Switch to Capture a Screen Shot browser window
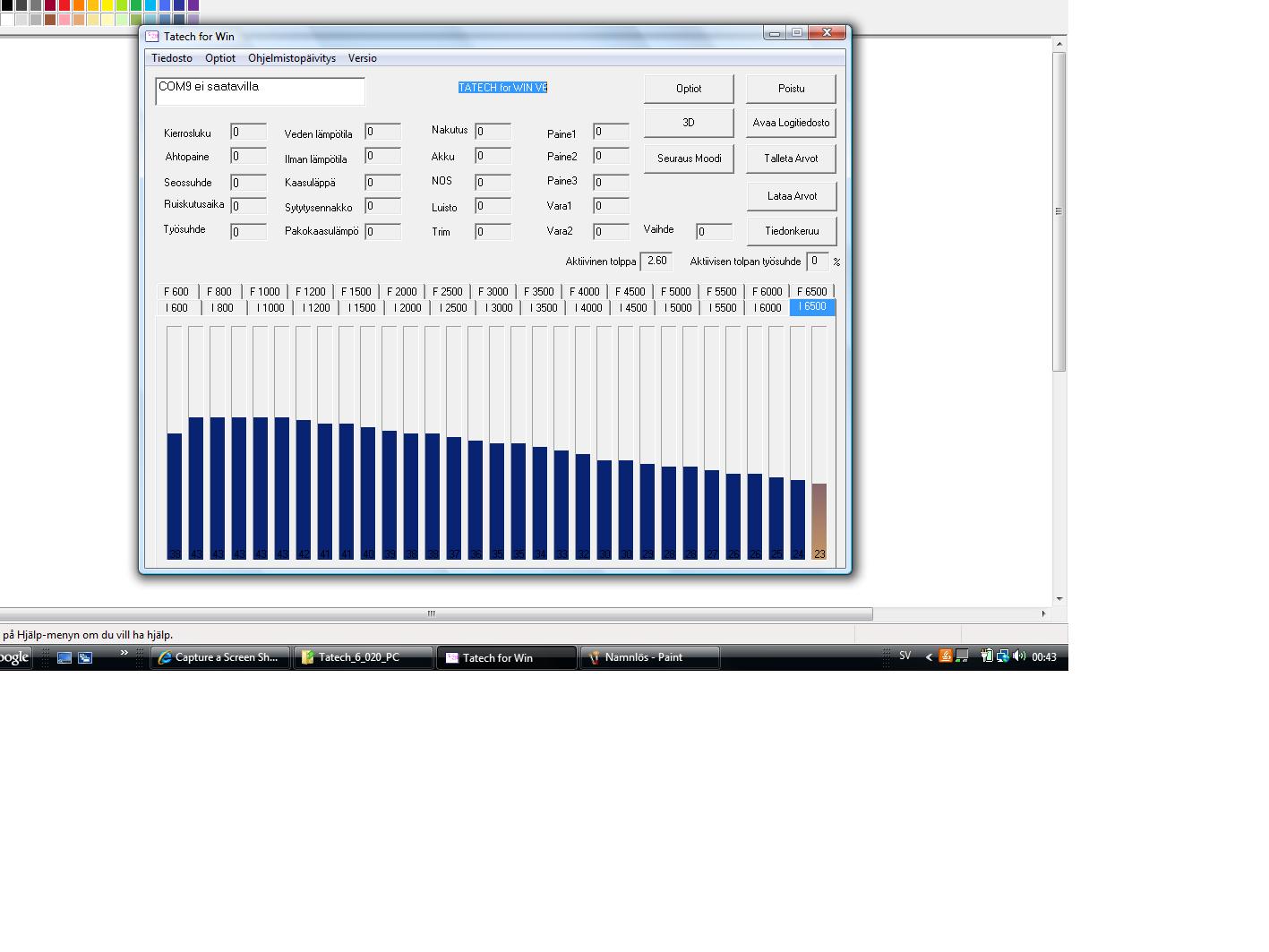Viewport: 1269px width, 952px height. pos(219,657)
